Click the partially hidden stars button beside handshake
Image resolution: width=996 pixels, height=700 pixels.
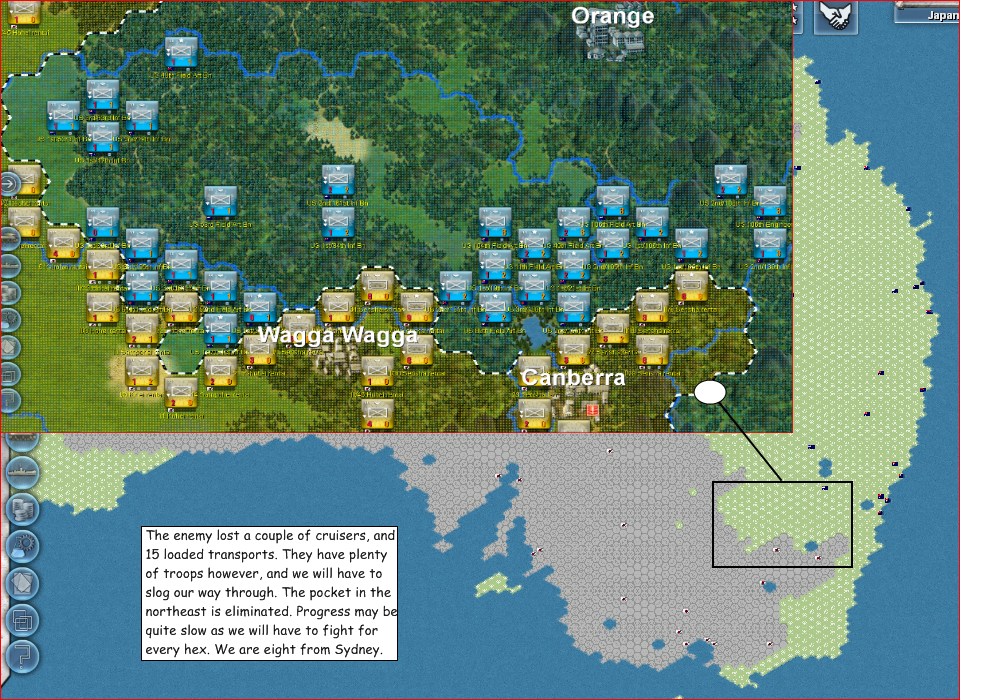click(x=798, y=17)
